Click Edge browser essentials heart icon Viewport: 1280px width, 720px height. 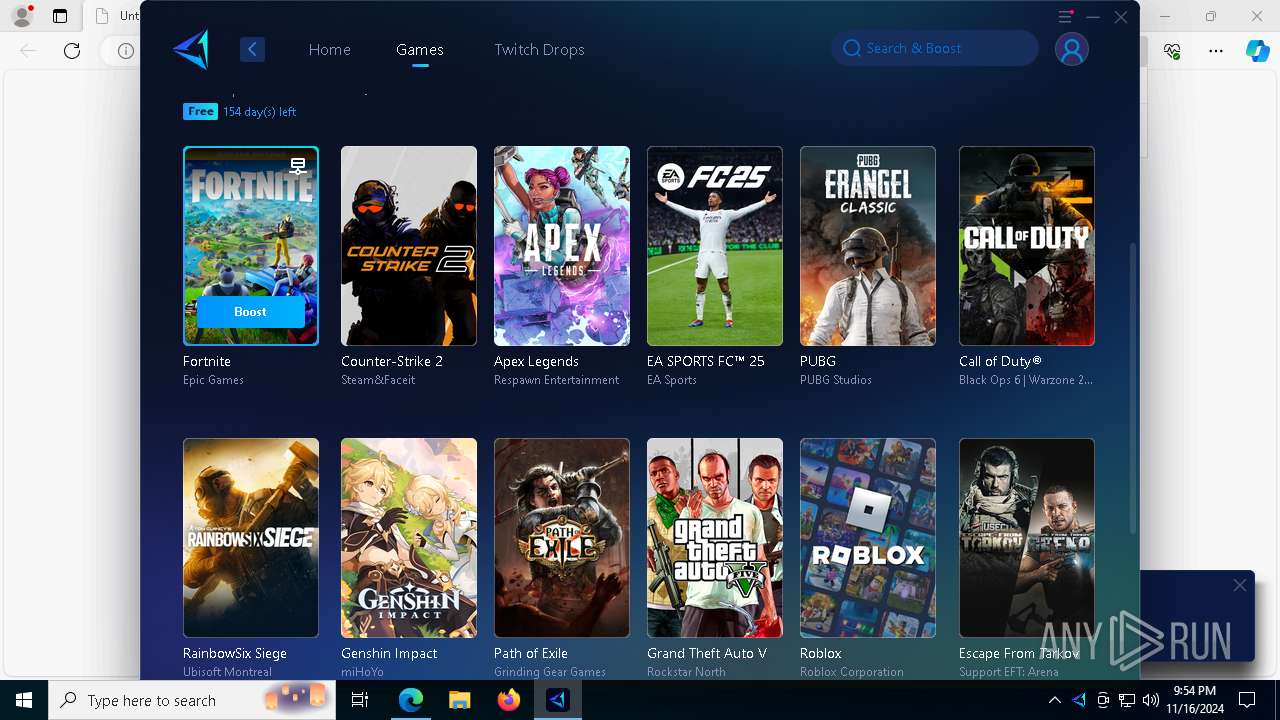coord(1173,50)
